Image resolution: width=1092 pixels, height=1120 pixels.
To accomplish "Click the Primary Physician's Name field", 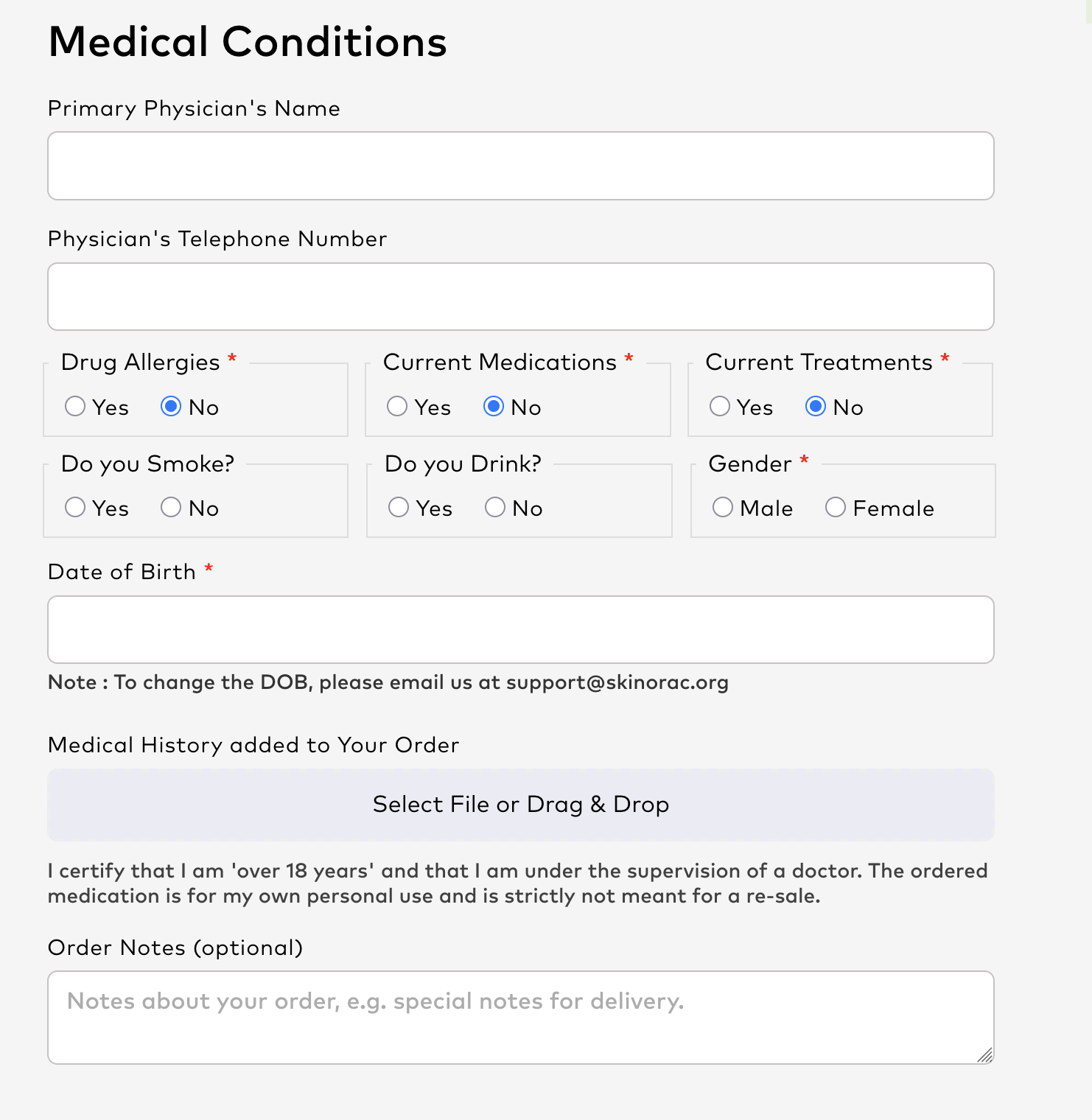I will (x=521, y=166).
